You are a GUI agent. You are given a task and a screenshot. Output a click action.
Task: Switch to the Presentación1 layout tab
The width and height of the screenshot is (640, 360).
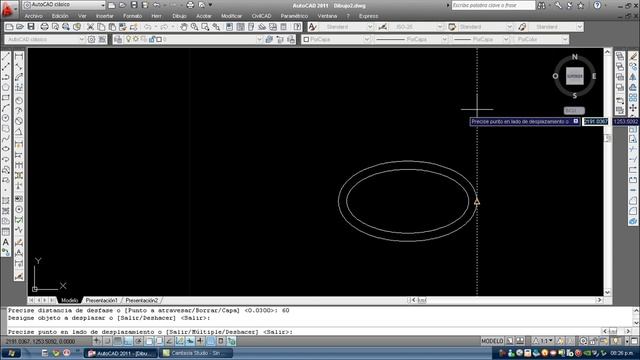tap(101, 300)
